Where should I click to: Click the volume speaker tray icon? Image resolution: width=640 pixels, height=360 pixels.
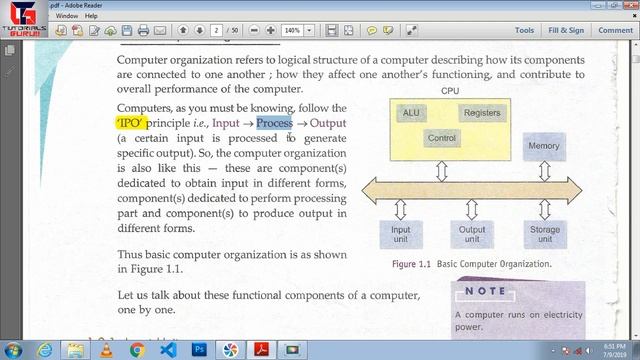[589, 351]
